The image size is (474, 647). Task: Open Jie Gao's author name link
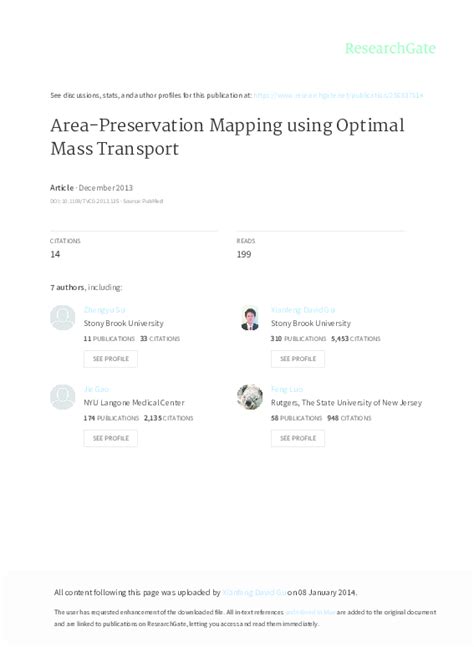(96, 389)
